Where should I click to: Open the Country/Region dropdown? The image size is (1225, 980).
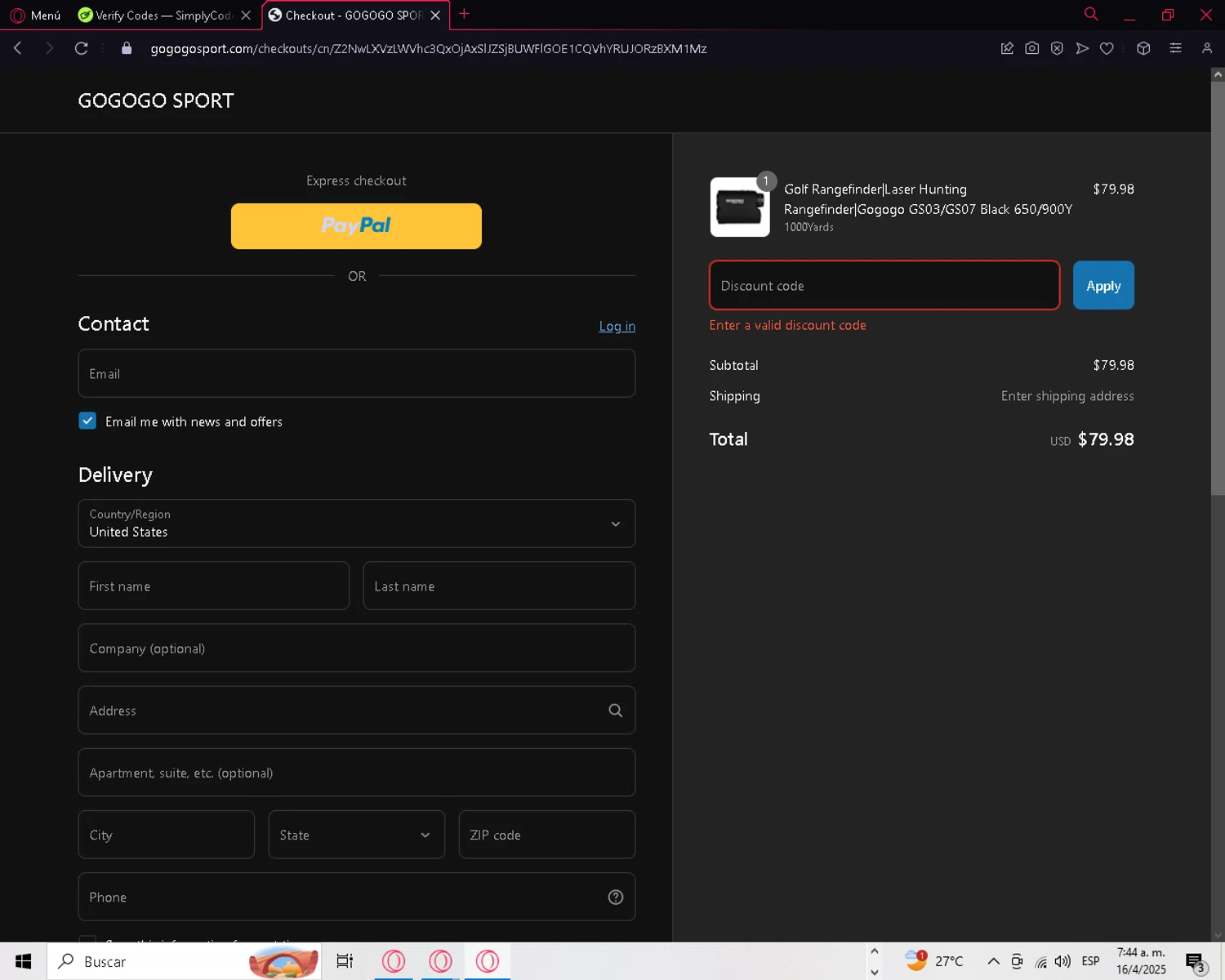click(356, 523)
